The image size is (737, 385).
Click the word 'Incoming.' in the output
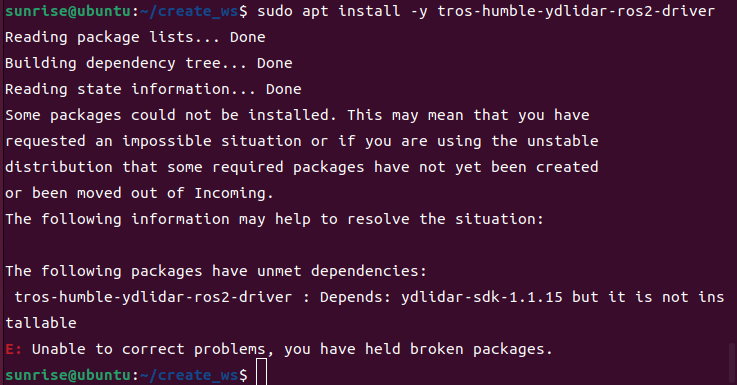coord(234,193)
